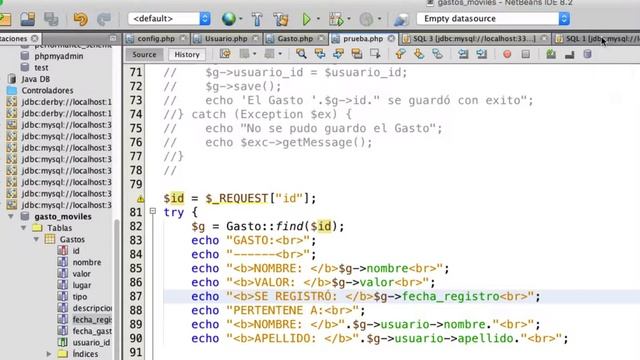Screen dimensions: 640x360
Task: Click the Debug Project icon
Action: click(336, 19)
